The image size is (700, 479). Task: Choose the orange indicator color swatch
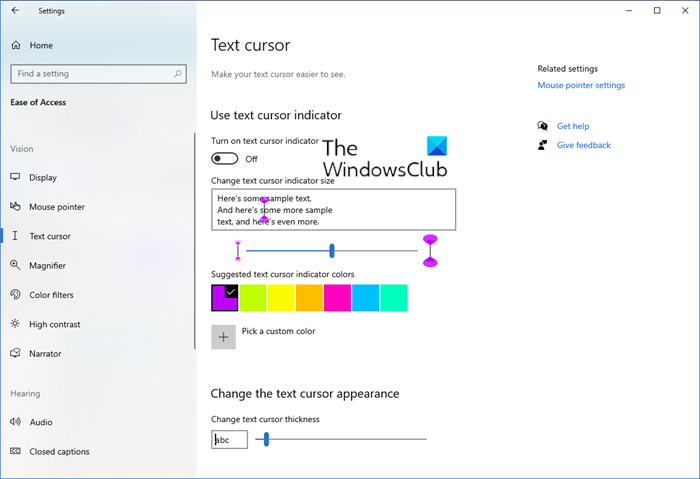coord(309,298)
